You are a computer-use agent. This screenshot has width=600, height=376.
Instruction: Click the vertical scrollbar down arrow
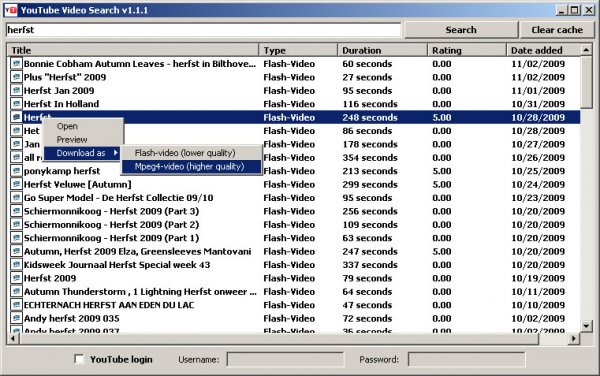coord(586,326)
